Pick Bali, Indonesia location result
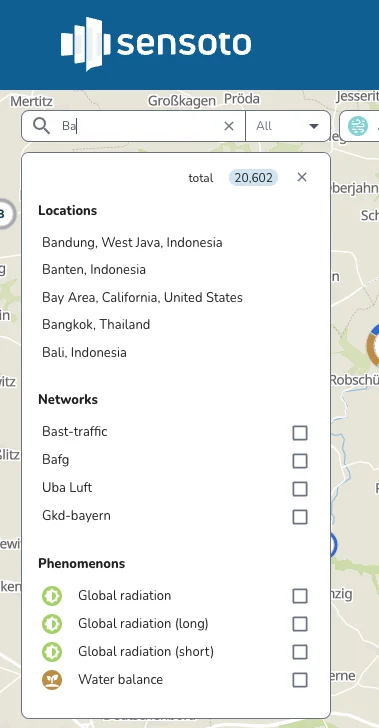This screenshot has width=379, height=728. pyautogui.click(x=85, y=352)
